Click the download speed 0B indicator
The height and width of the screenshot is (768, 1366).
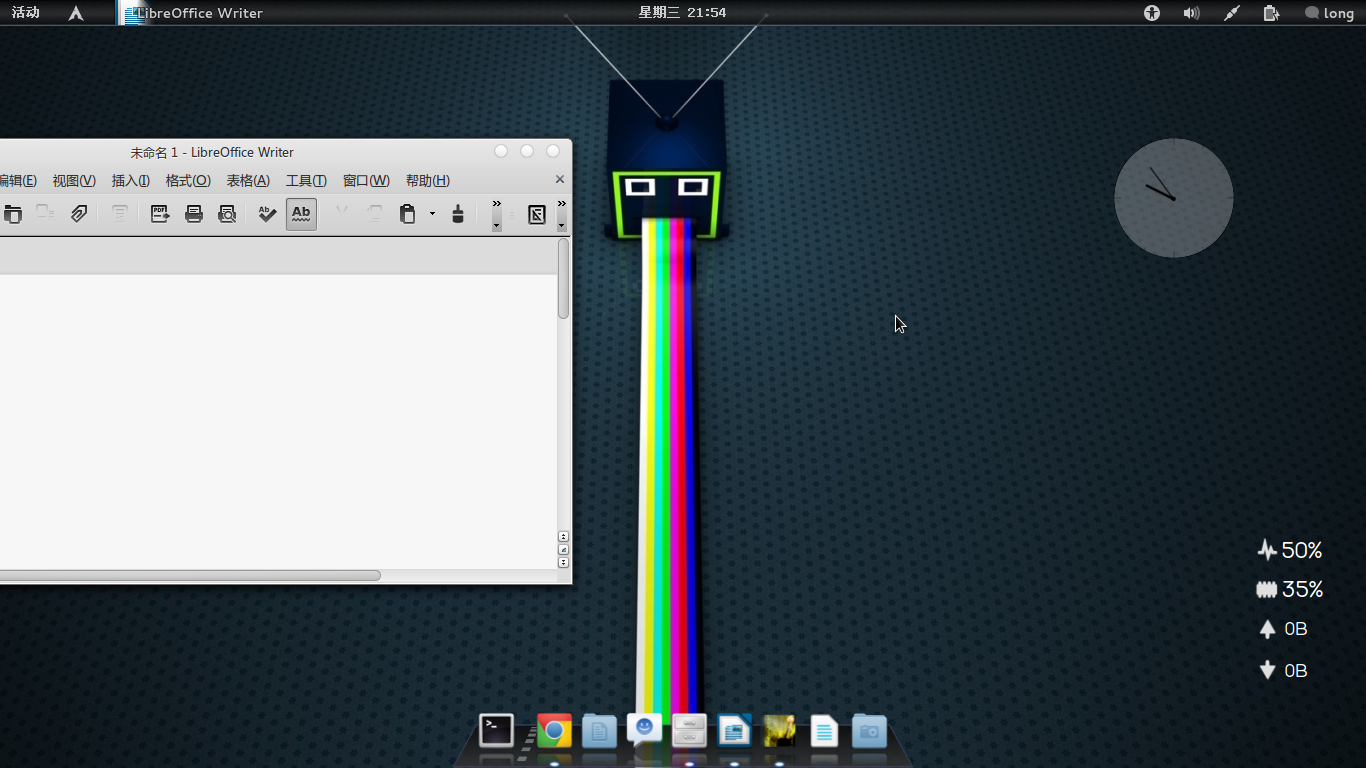[x=1283, y=670]
